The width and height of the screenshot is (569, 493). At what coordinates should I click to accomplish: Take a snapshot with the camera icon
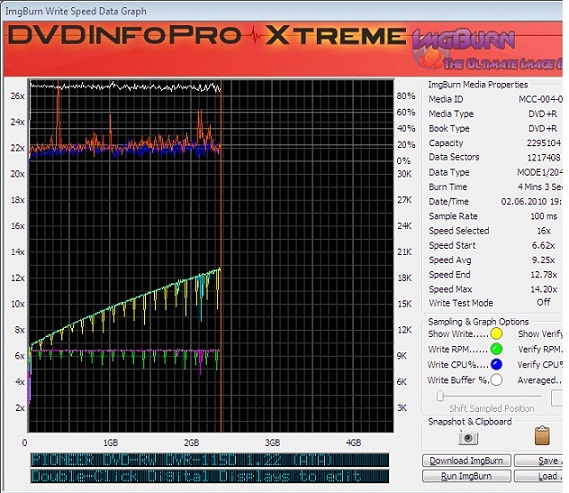468,437
